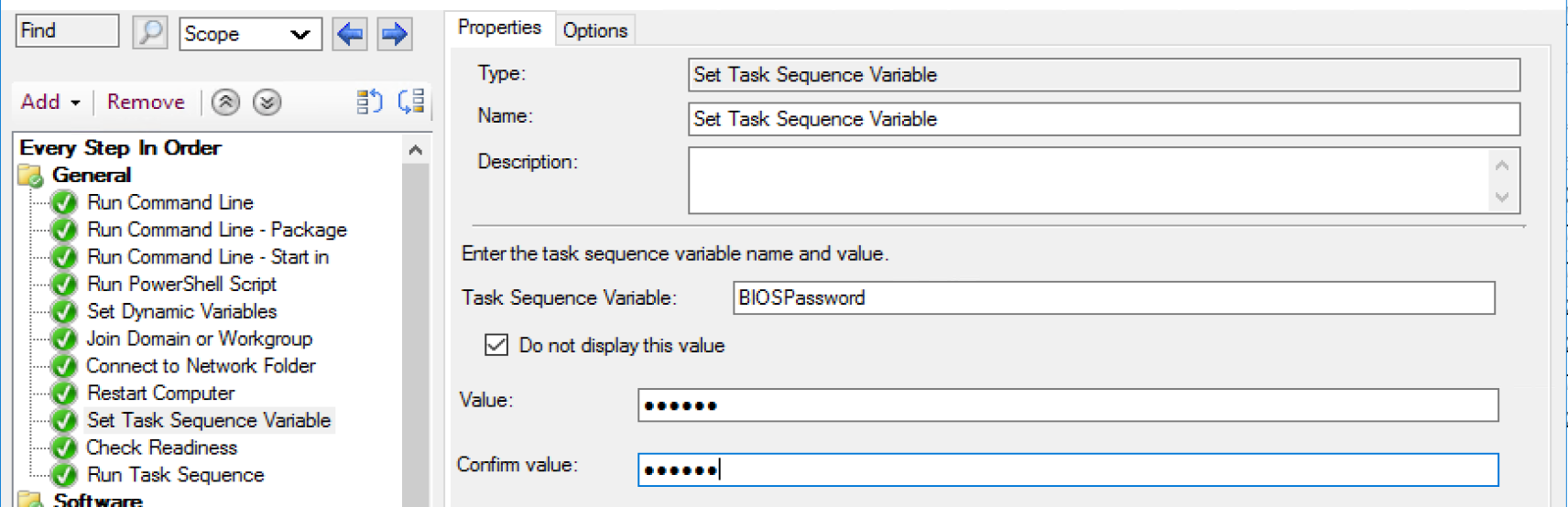
Task: Select the Run PowerShell Script step
Action: pyautogui.click(x=181, y=284)
